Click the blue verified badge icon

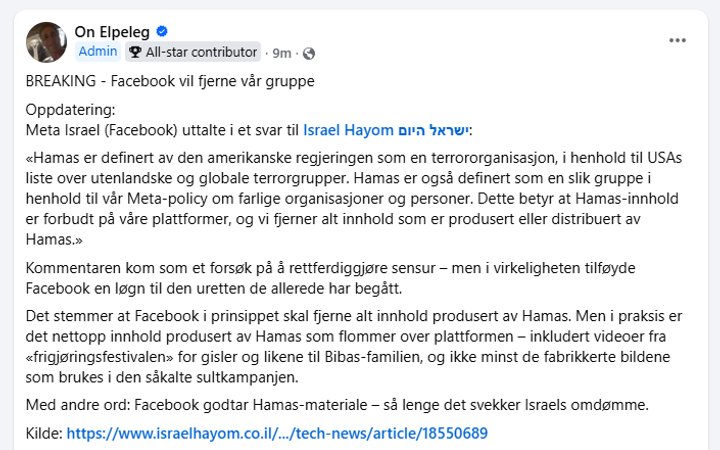coord(162,31)
